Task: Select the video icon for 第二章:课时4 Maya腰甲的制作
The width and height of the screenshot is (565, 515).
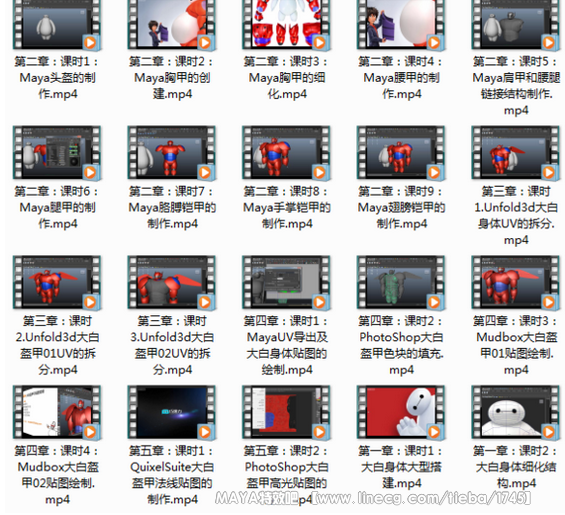Action: tap(401, 25)
